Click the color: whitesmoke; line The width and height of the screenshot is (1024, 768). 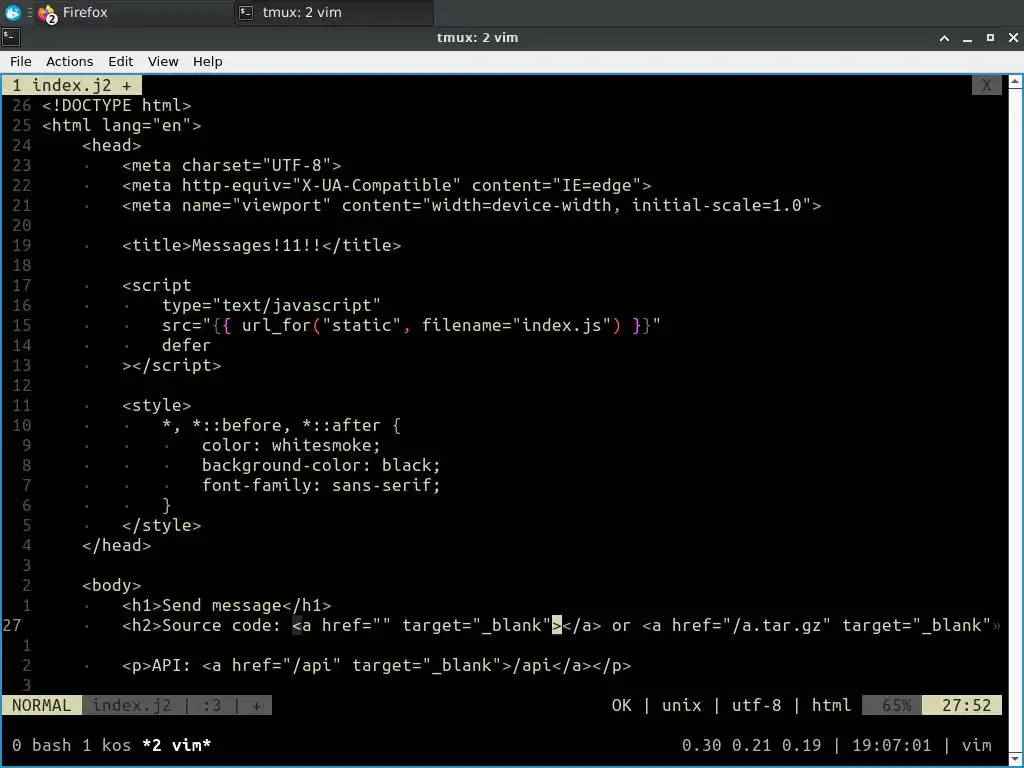(x=291, y=445)
